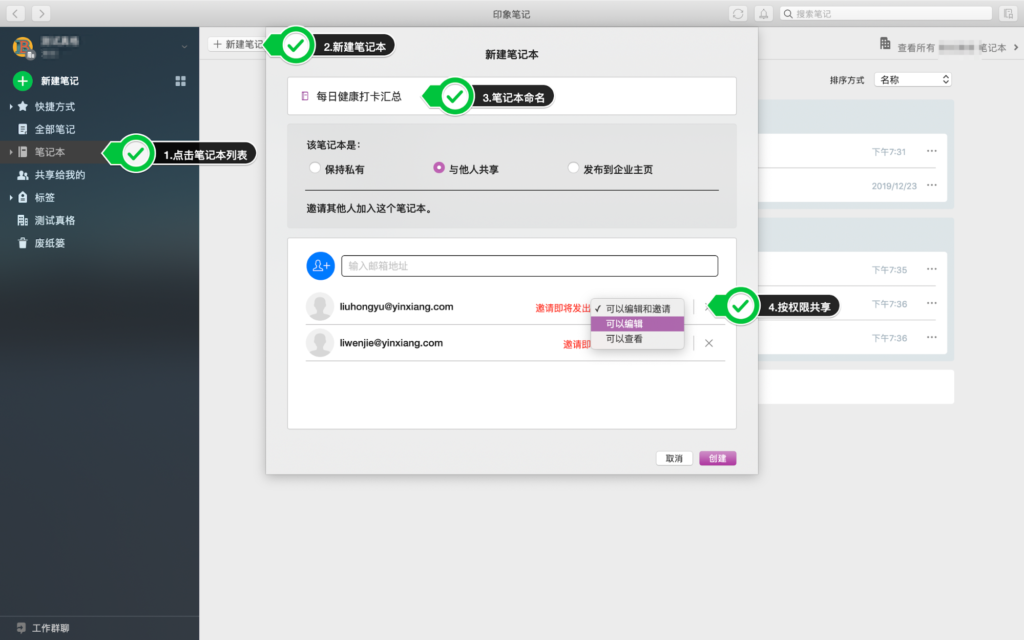The image size is (1024, 640).
Task: Open 工作群聊 at sidebar bottom
Action: click(x=50, y=629)
